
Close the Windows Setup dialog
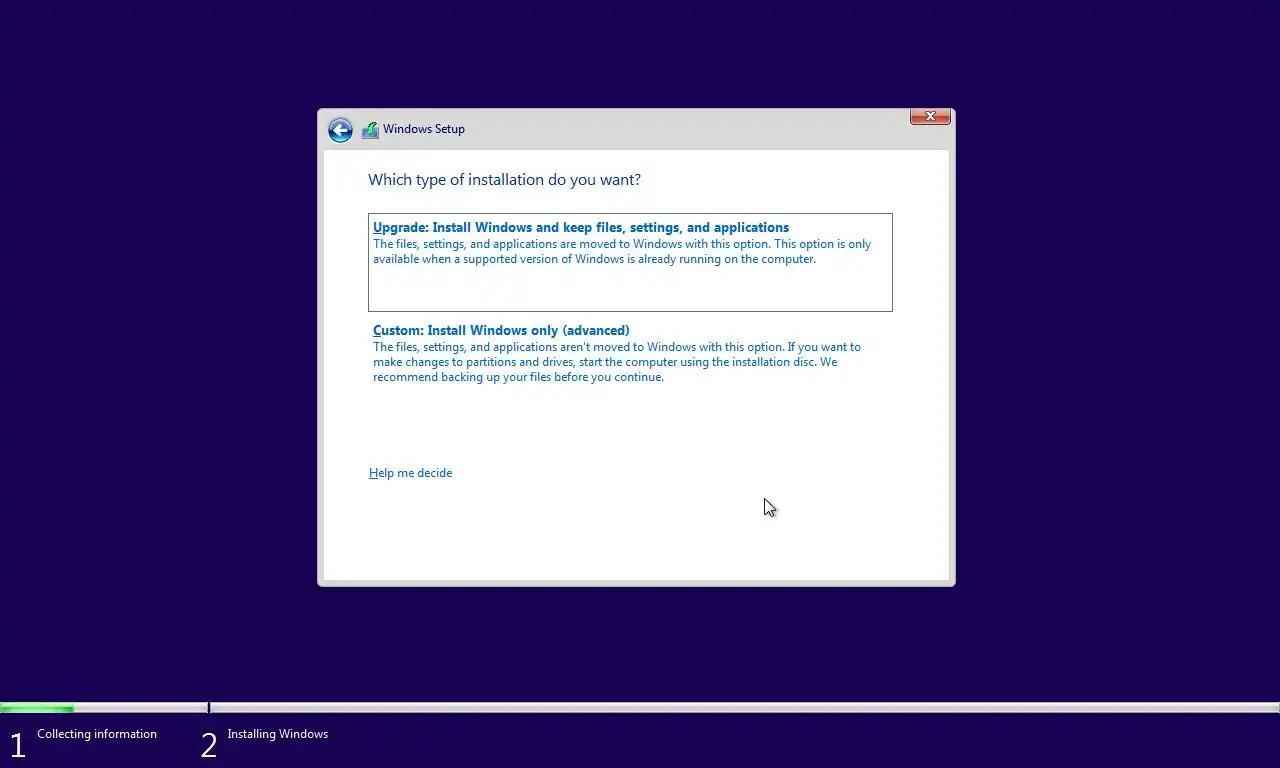tap(930, 117)
